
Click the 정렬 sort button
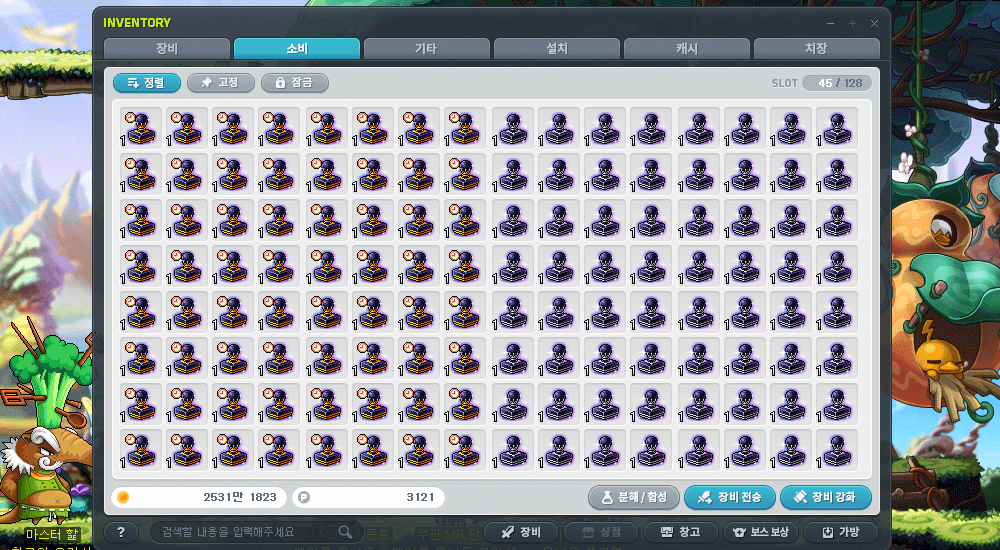tap(147, 83)
